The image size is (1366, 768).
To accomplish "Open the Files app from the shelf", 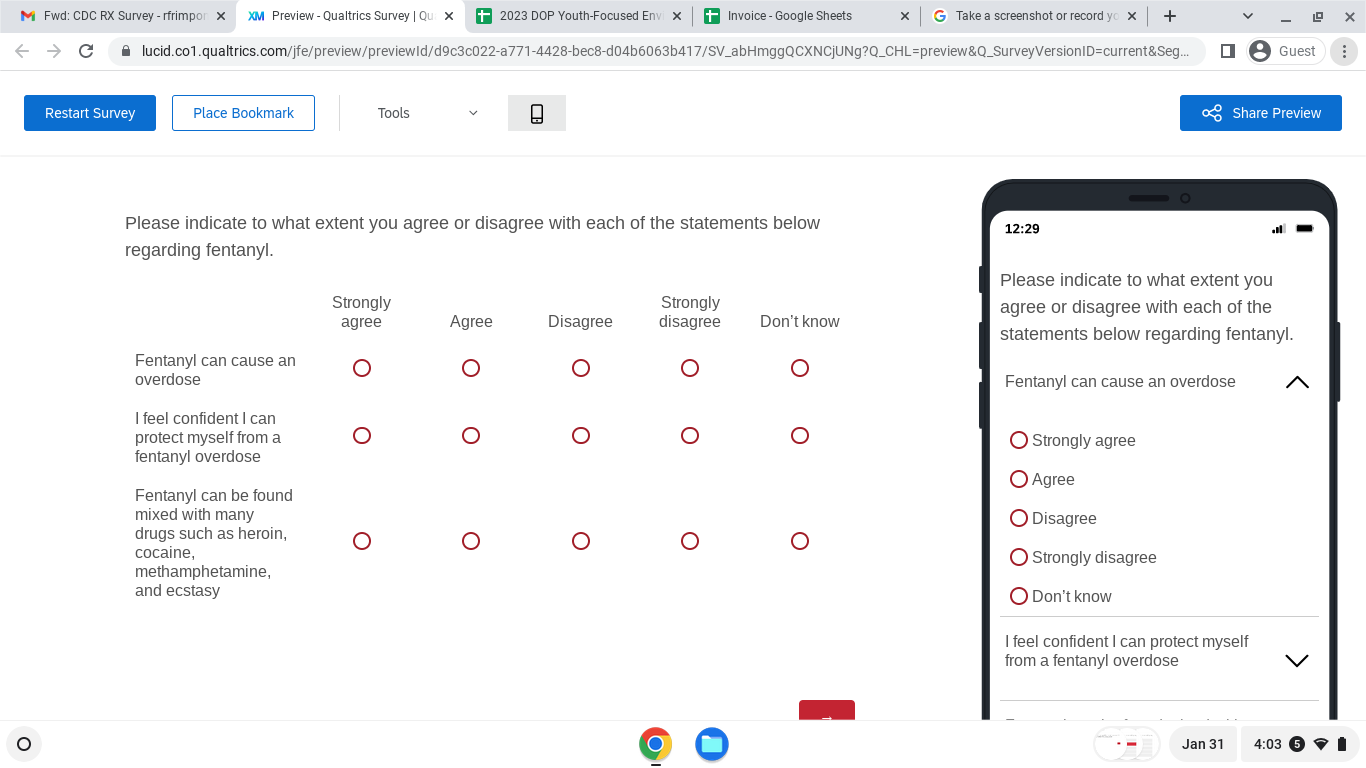I will pos(711,744).
